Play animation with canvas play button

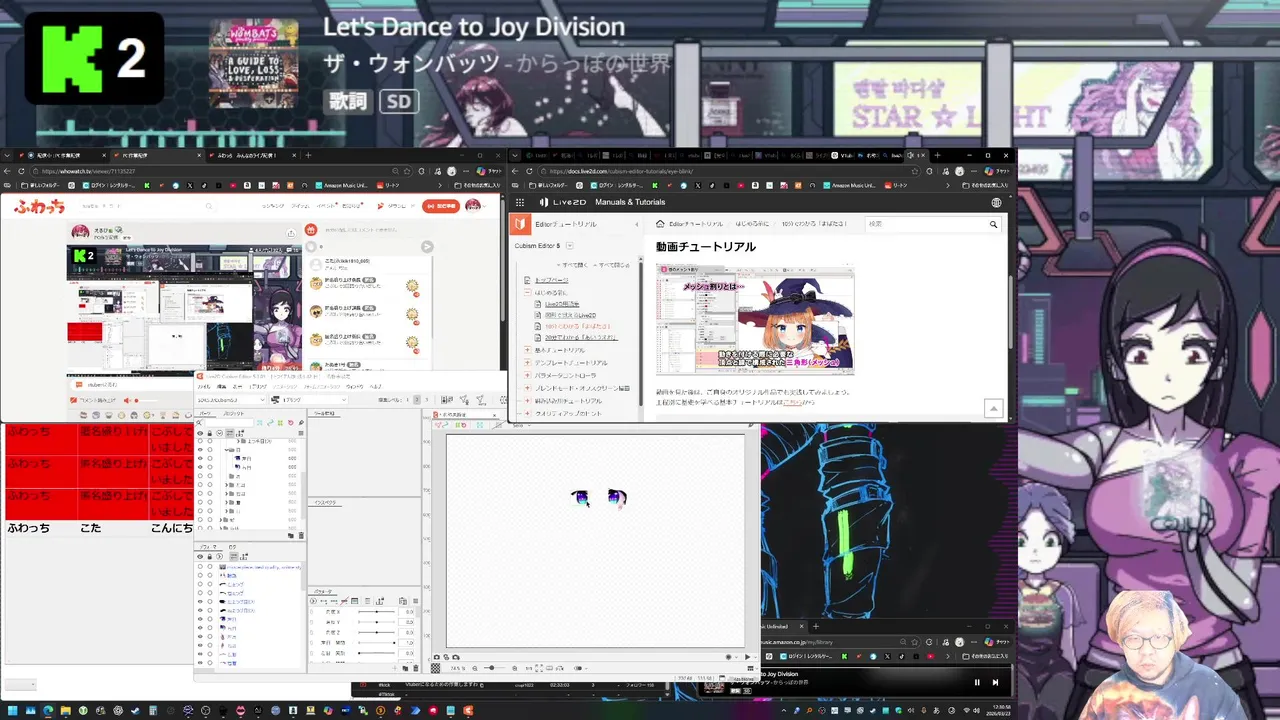point(747,657)
